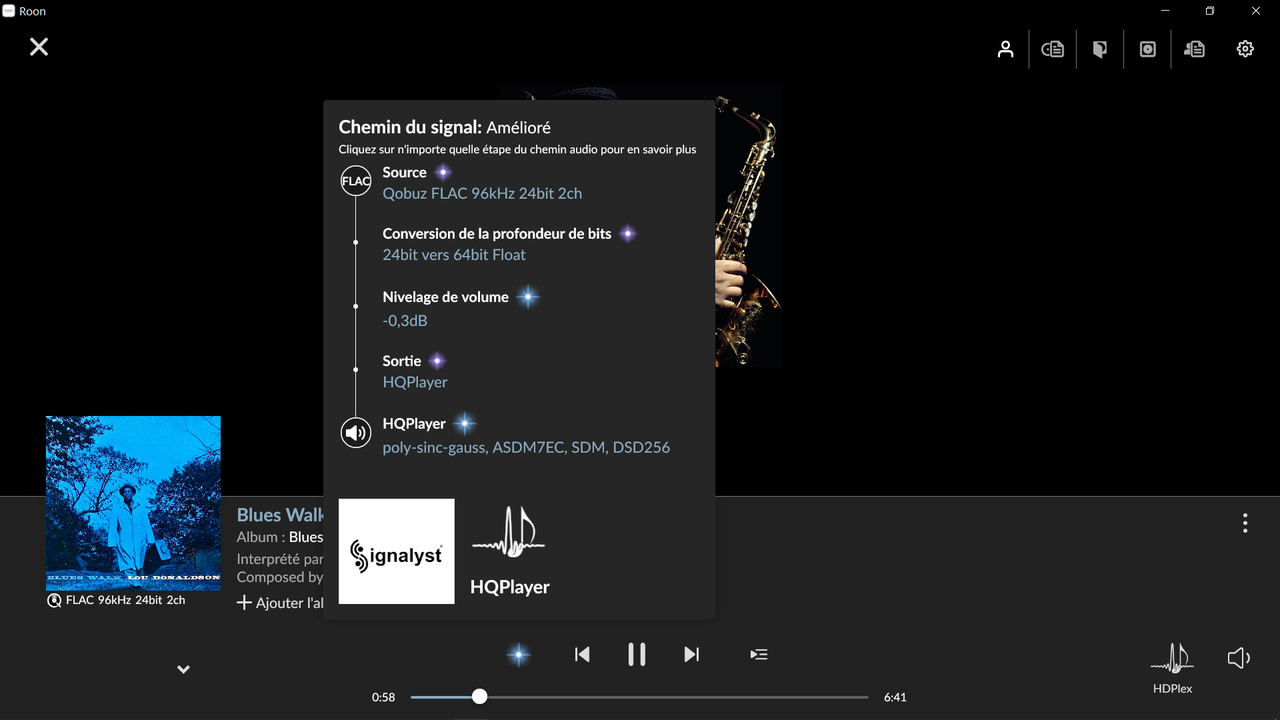Minimize the Roon window

click(x=1166, y=11)
